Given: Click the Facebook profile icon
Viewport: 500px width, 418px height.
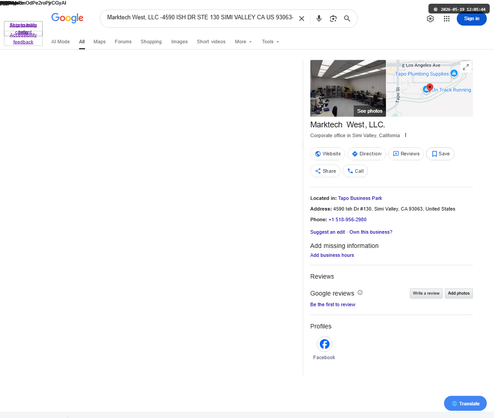Looking at the screenshot, I should [324, 344].
